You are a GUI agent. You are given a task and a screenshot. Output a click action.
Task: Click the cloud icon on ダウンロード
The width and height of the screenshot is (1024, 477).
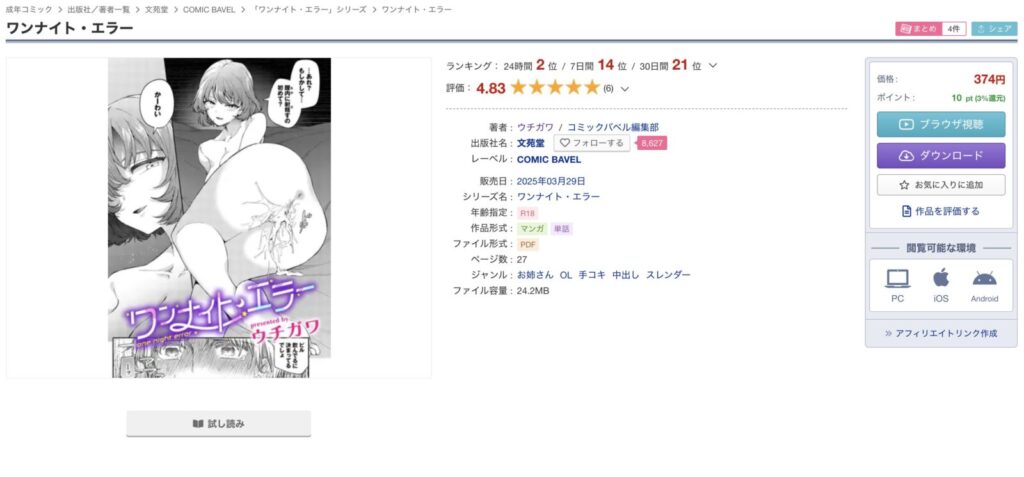906,156
